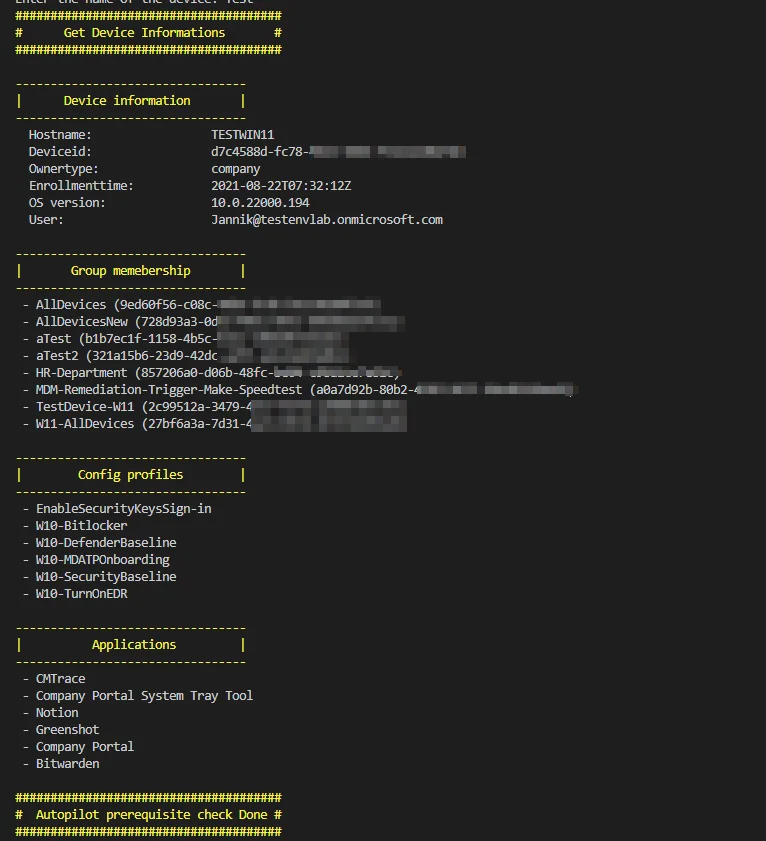The image size is (766, 841).
Task: Click the hostname value TESTWIN11
Action: tap(242, 135)
